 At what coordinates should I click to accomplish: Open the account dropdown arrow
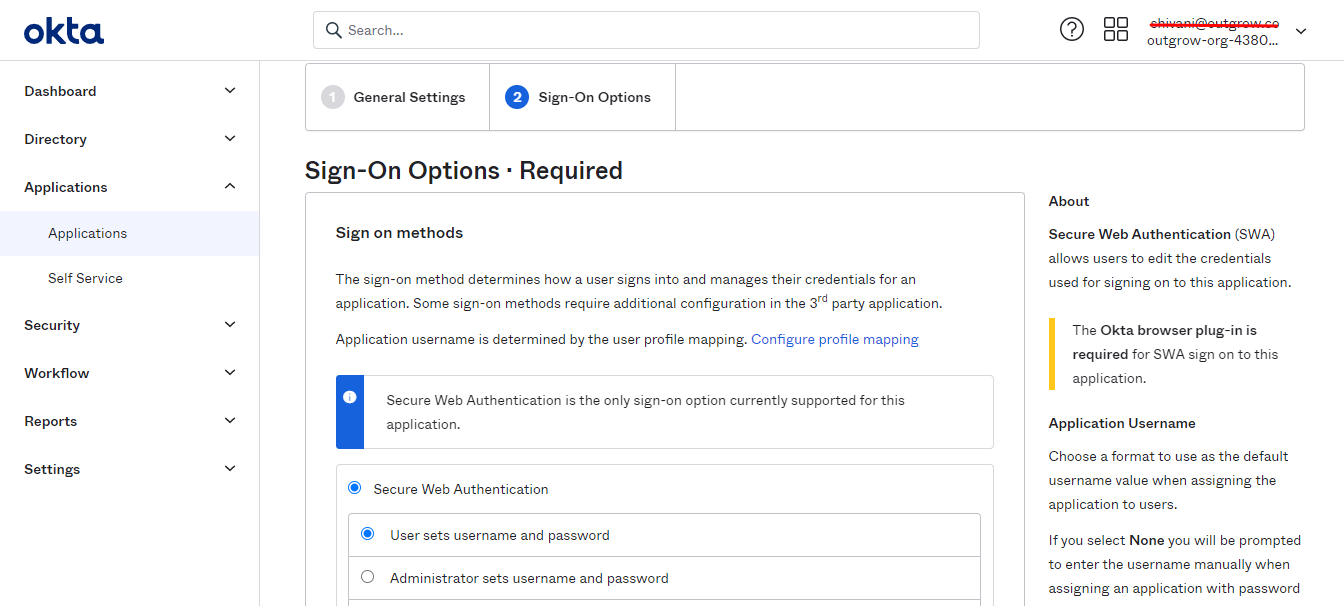1301,31
